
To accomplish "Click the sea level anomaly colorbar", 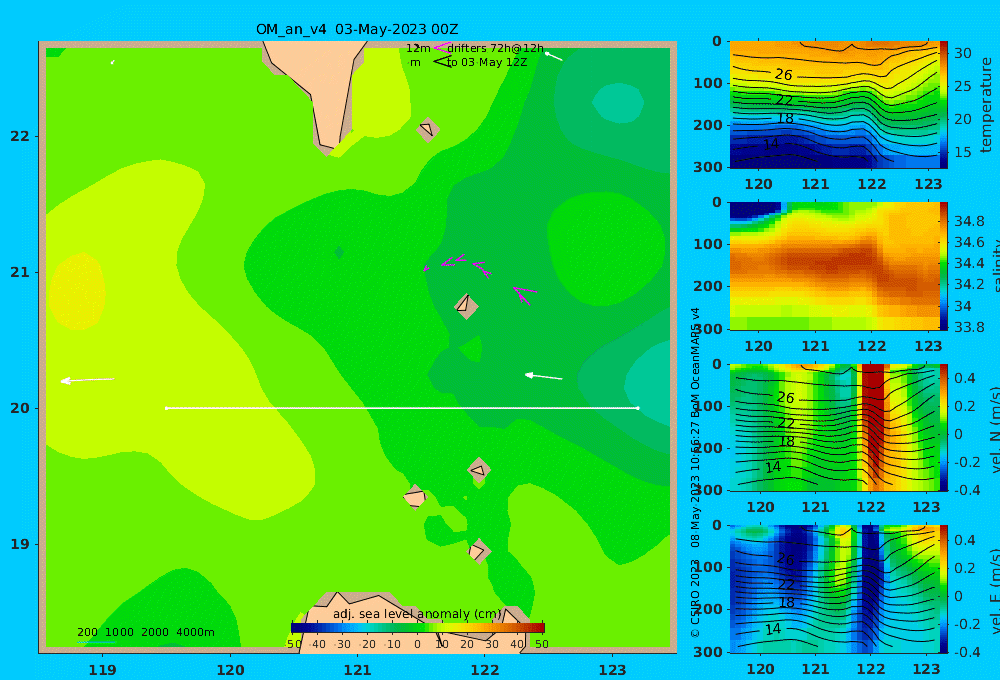I will (418, 628).
